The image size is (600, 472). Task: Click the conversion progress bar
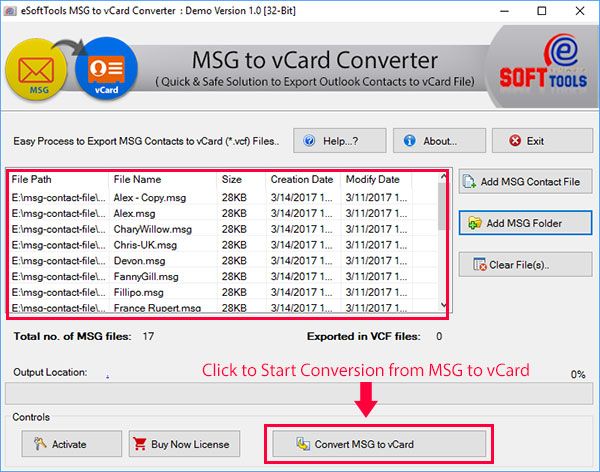[x=299, y=393]
